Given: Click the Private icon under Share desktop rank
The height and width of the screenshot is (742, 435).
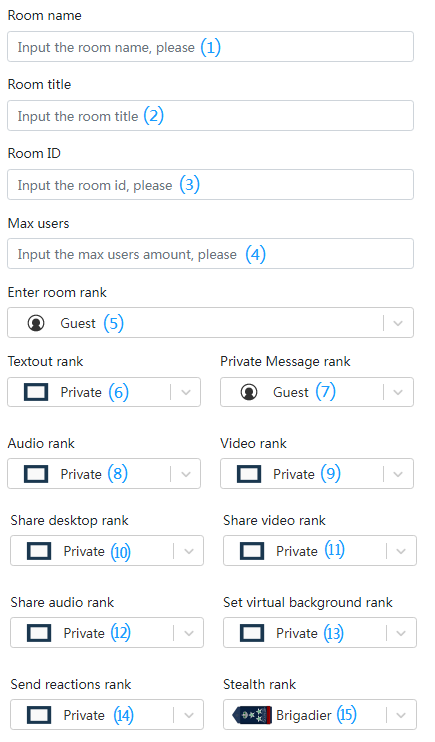Looking at the screenshot, I should (39, 551).
